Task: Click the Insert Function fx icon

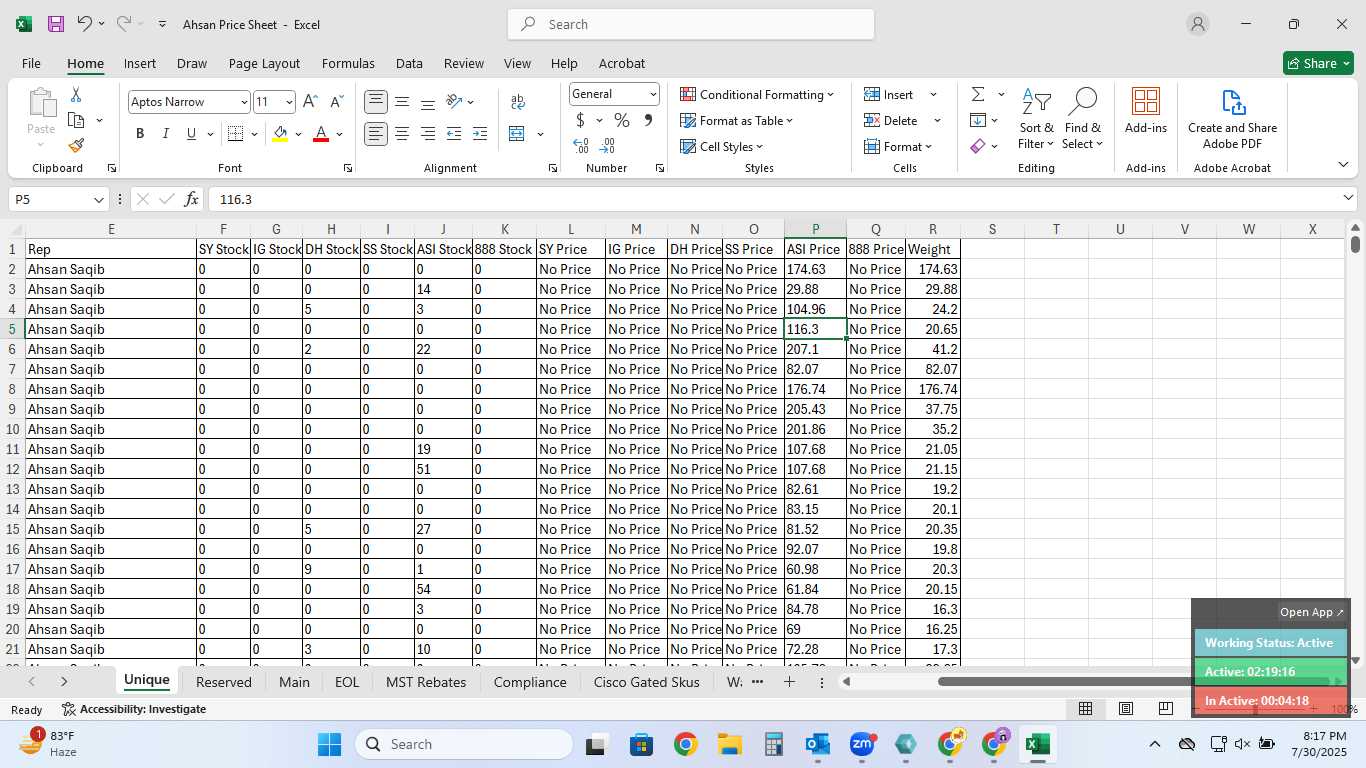Action: [x=191, y=199]
